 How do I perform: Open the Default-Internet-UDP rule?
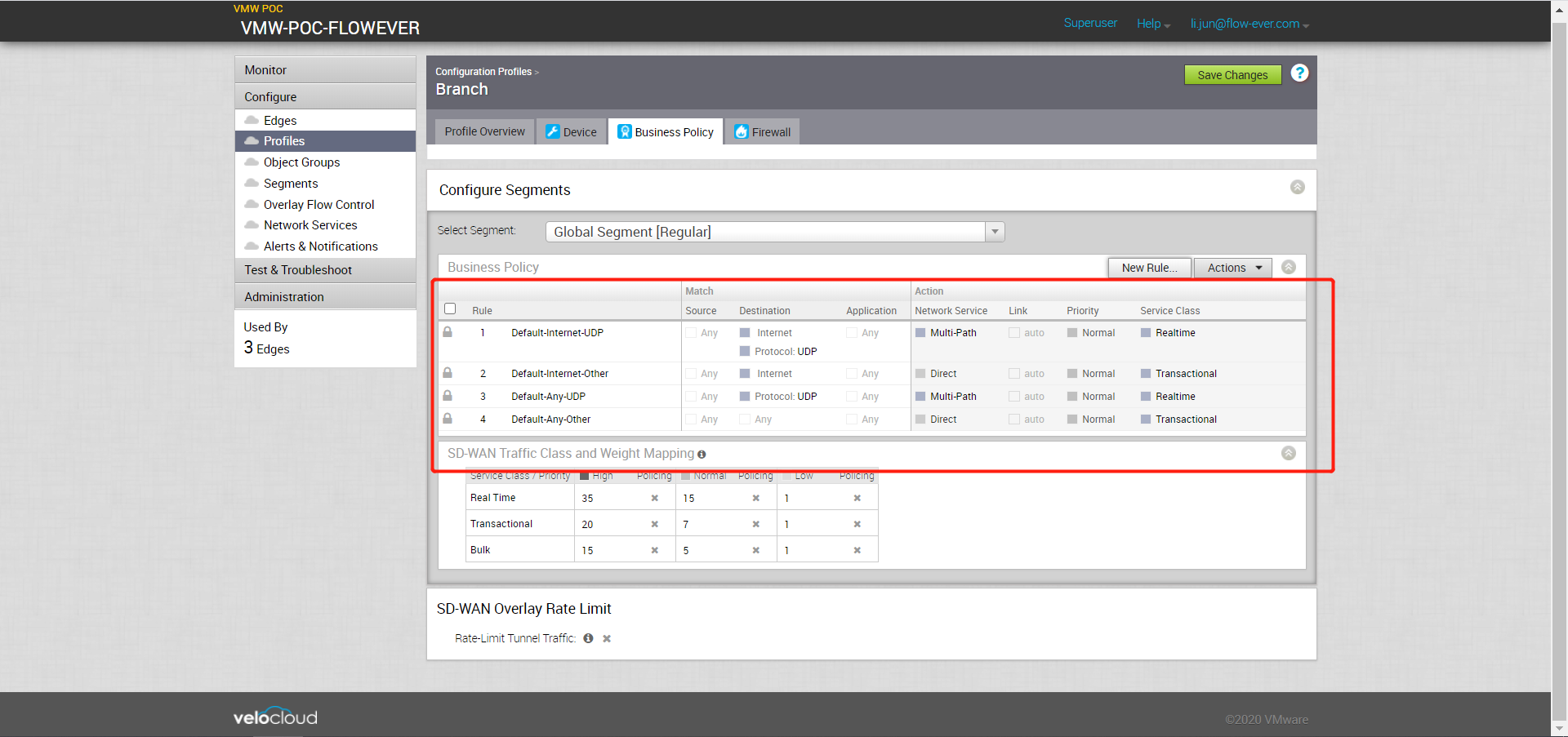pyautogui.click(x=557, y=332)
